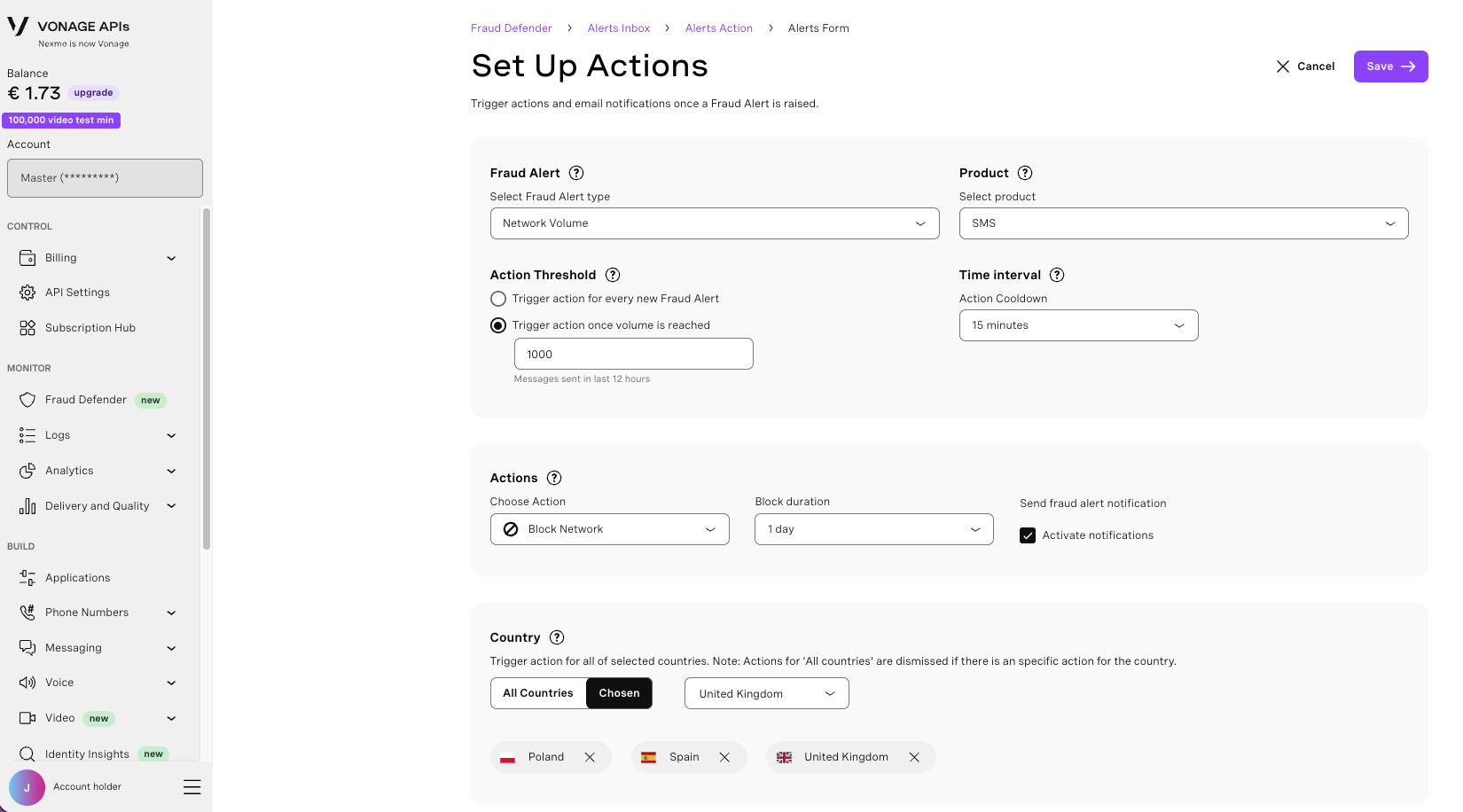Screen dimensions: 1463x812
Task: Go to the Alerts Inbox breadcrumb link
Action: [619, 28]
